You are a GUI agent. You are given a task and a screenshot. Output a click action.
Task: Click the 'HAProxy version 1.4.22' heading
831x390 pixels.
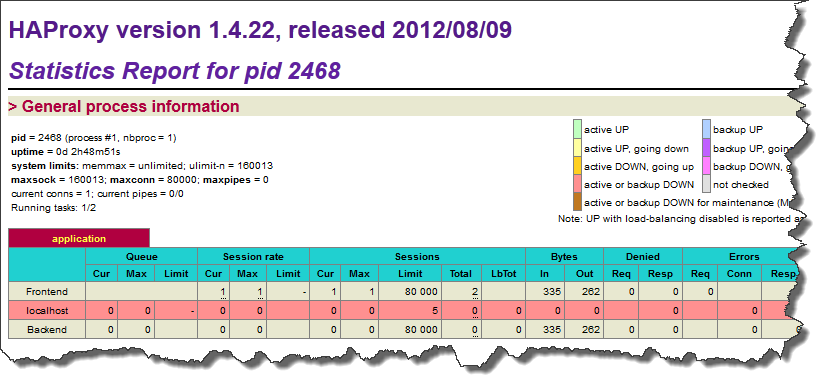tap(260, 30)
